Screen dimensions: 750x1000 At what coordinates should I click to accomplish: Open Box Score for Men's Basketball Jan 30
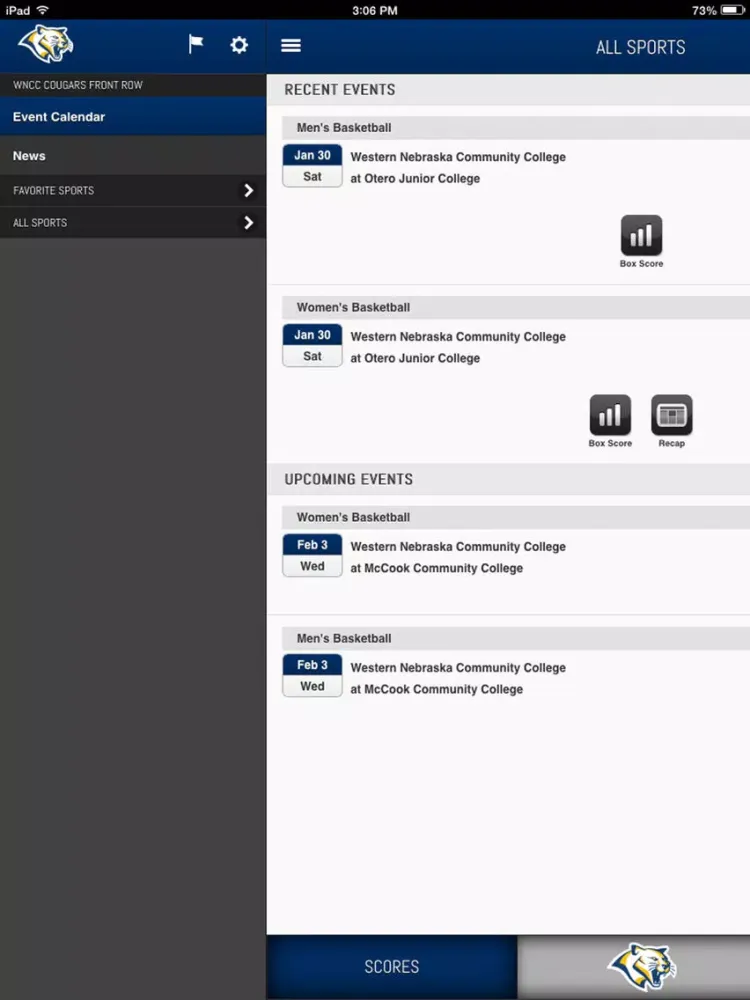tap(642, 242)
